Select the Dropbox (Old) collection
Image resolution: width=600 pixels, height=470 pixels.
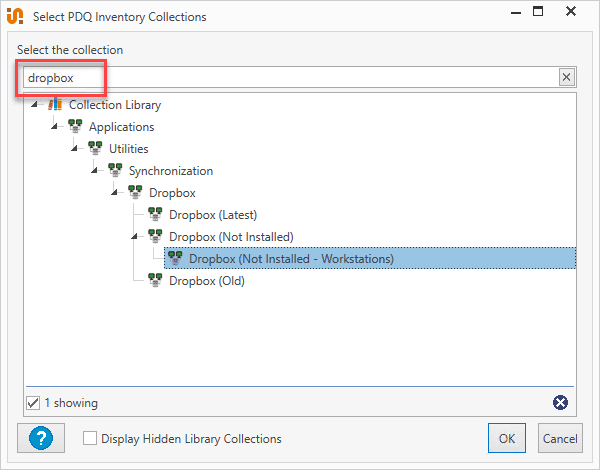[207, 281]
